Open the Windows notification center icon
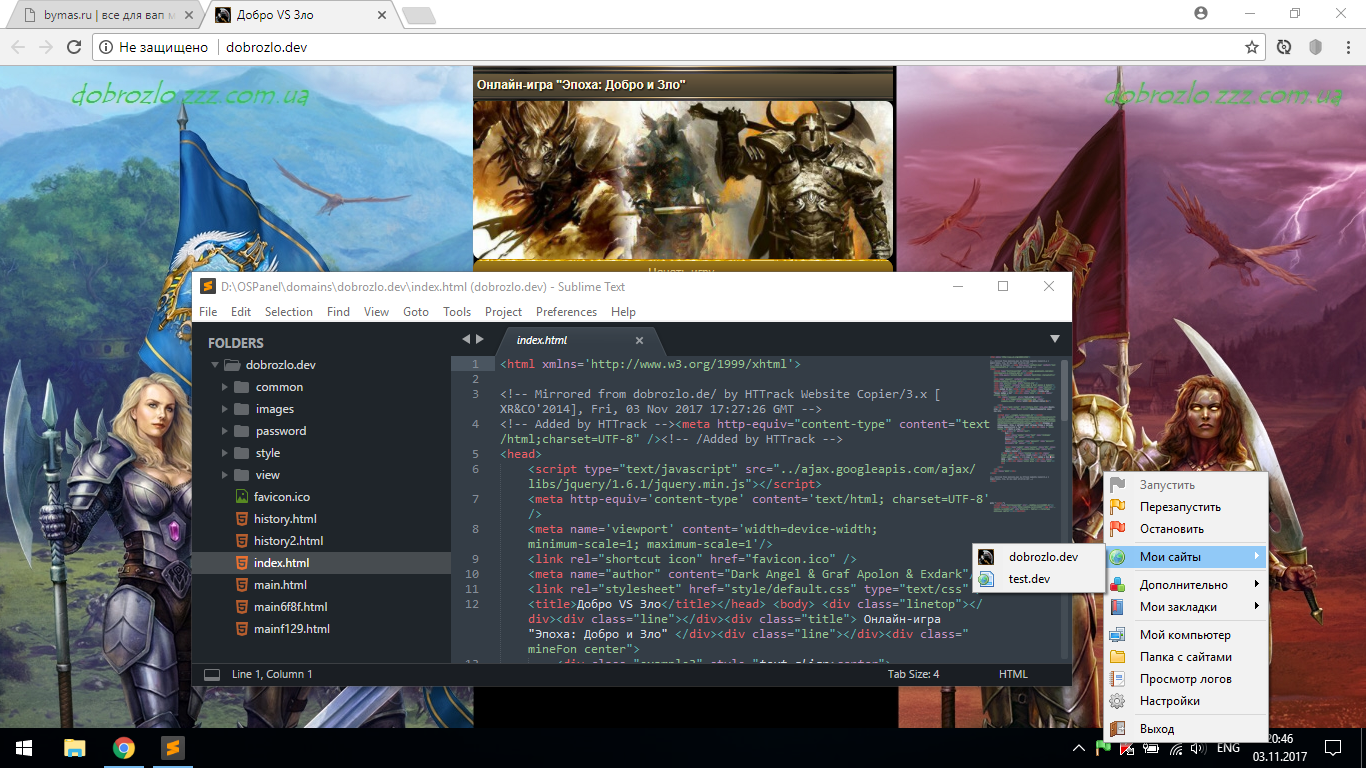Image resolution: width=1366 pixels, height=768 pixels. 1332,747
